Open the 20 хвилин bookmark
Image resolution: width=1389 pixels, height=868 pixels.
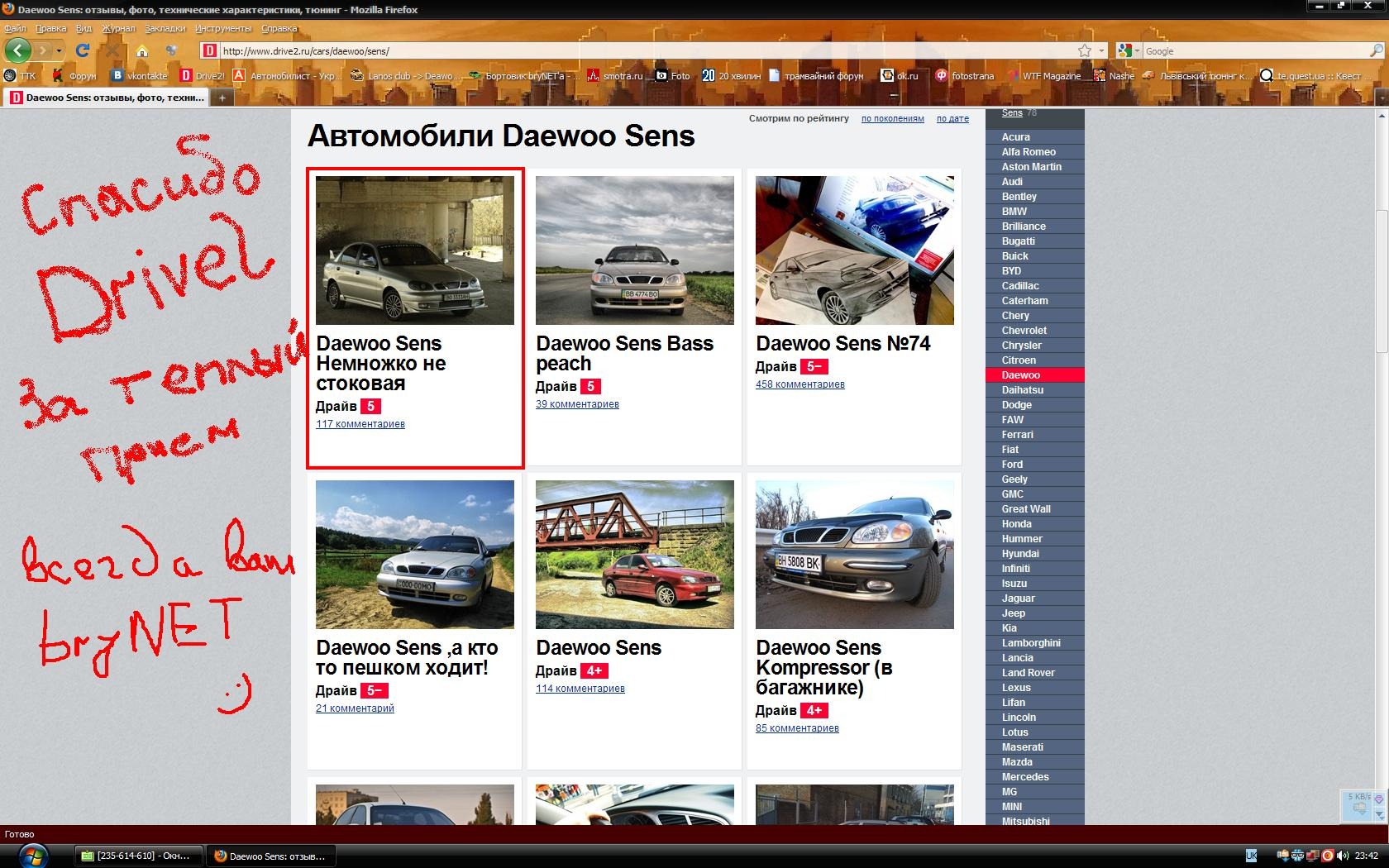731,76
